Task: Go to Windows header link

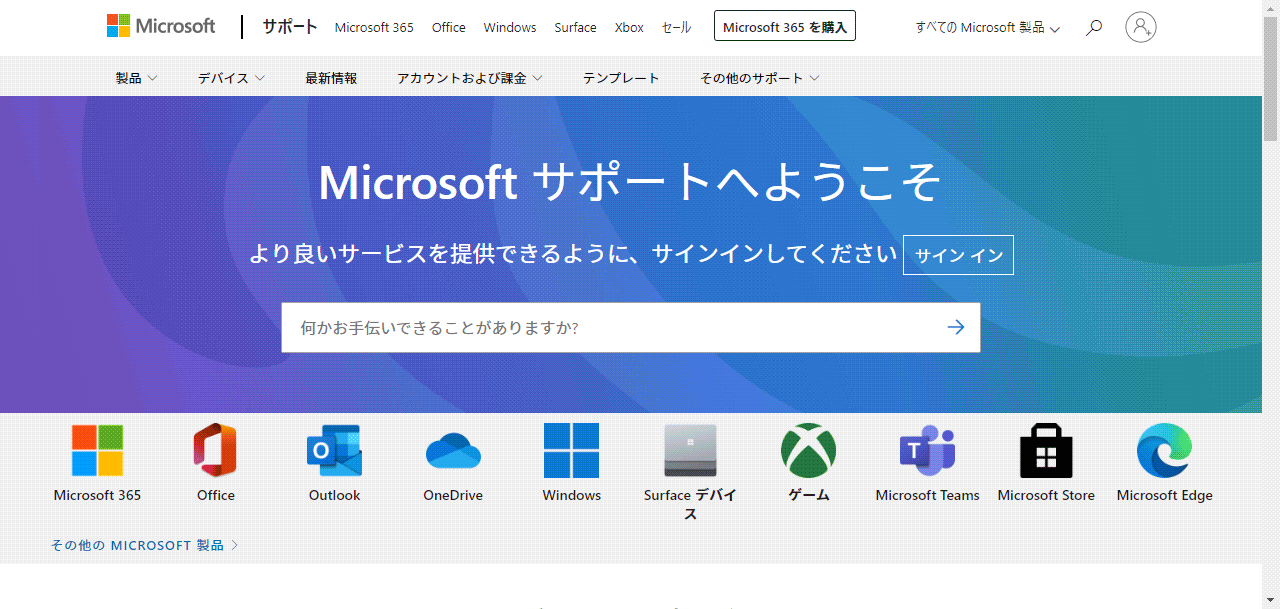Action: 510,27
